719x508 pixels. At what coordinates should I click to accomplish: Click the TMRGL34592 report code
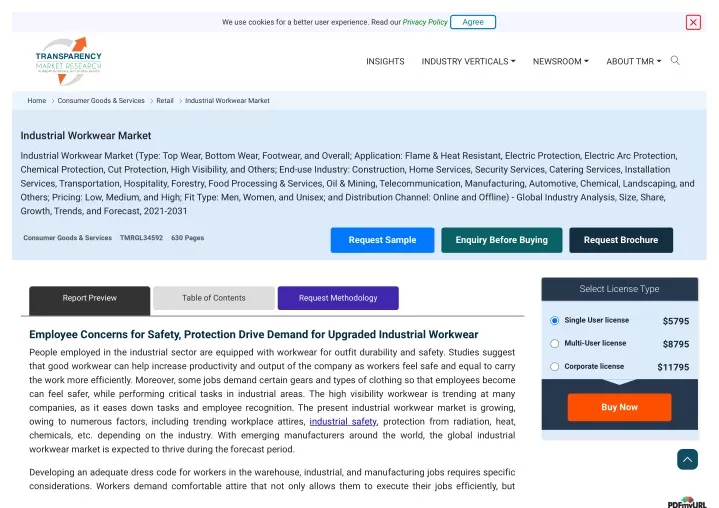pyautogui.click(x=141, y=237)
